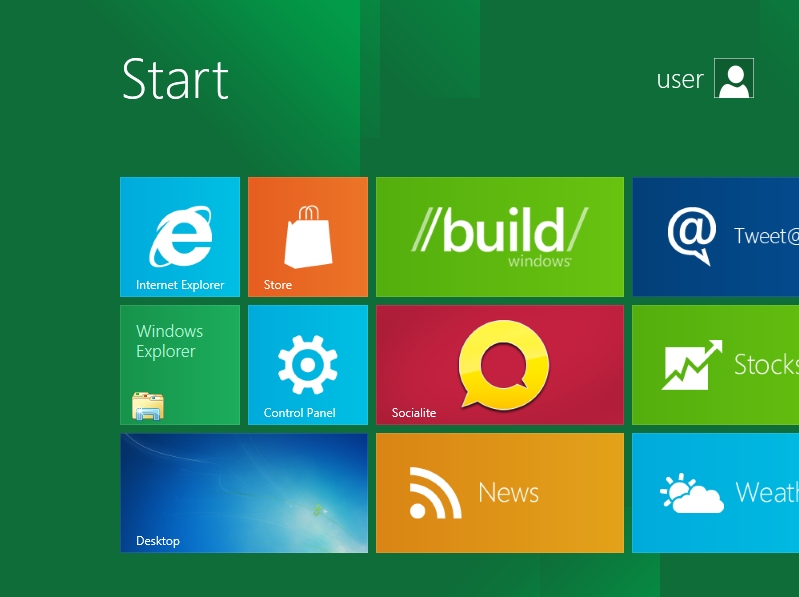Click the 'Control Panel' label text
Image resolution: width=799 pixels, height=597 pixels.
tap(300, 413)
